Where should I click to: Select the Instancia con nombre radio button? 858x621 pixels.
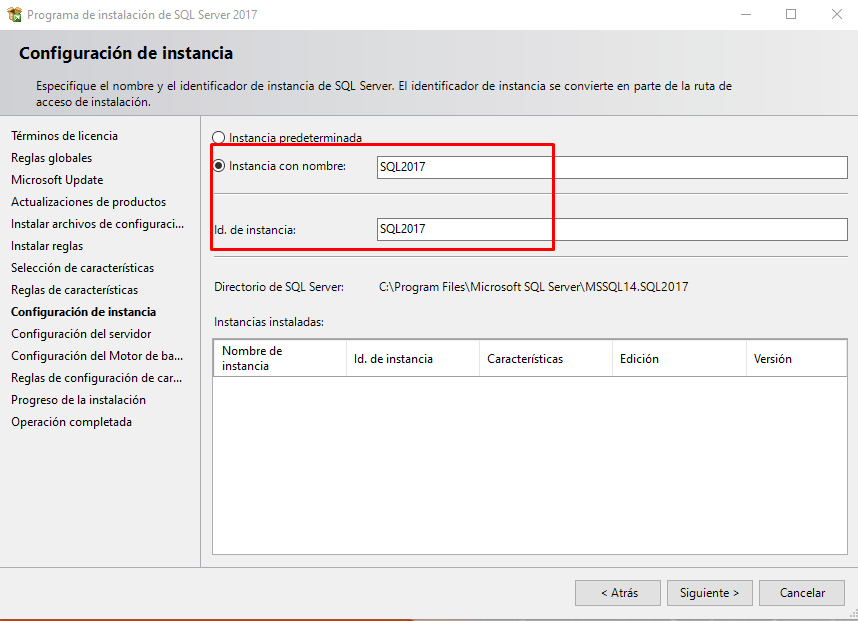[x=219, y=166]
